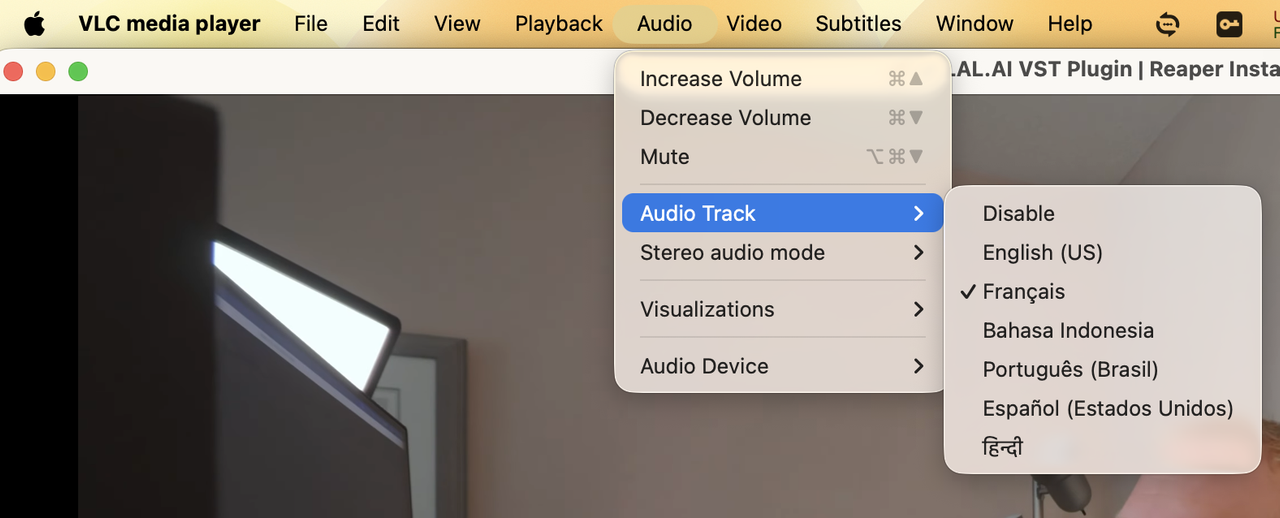
Task: Select Português (Brasil) audio track
Action: (x=1102, y=369)
